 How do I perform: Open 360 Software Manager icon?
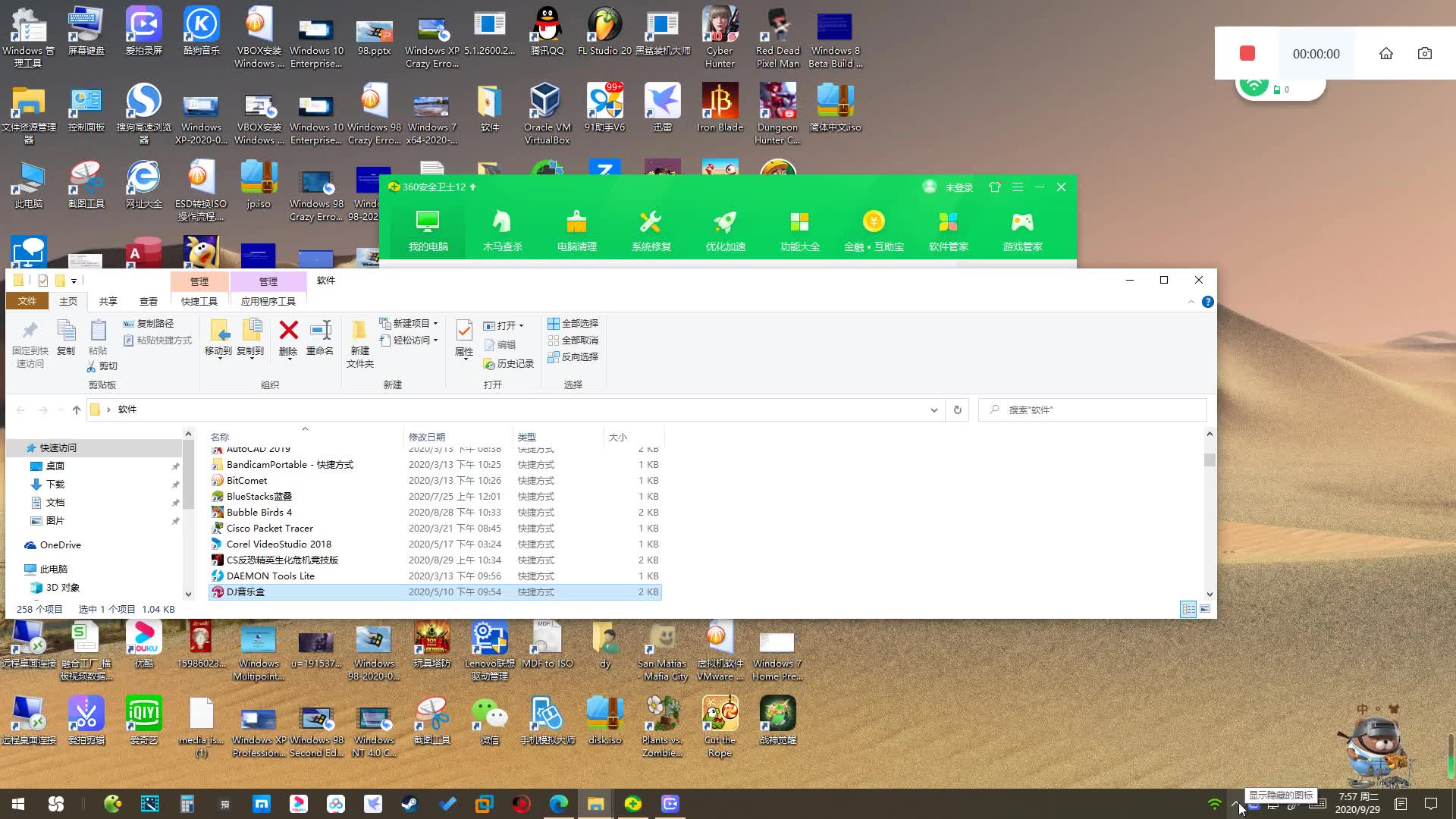click(948, 221)
